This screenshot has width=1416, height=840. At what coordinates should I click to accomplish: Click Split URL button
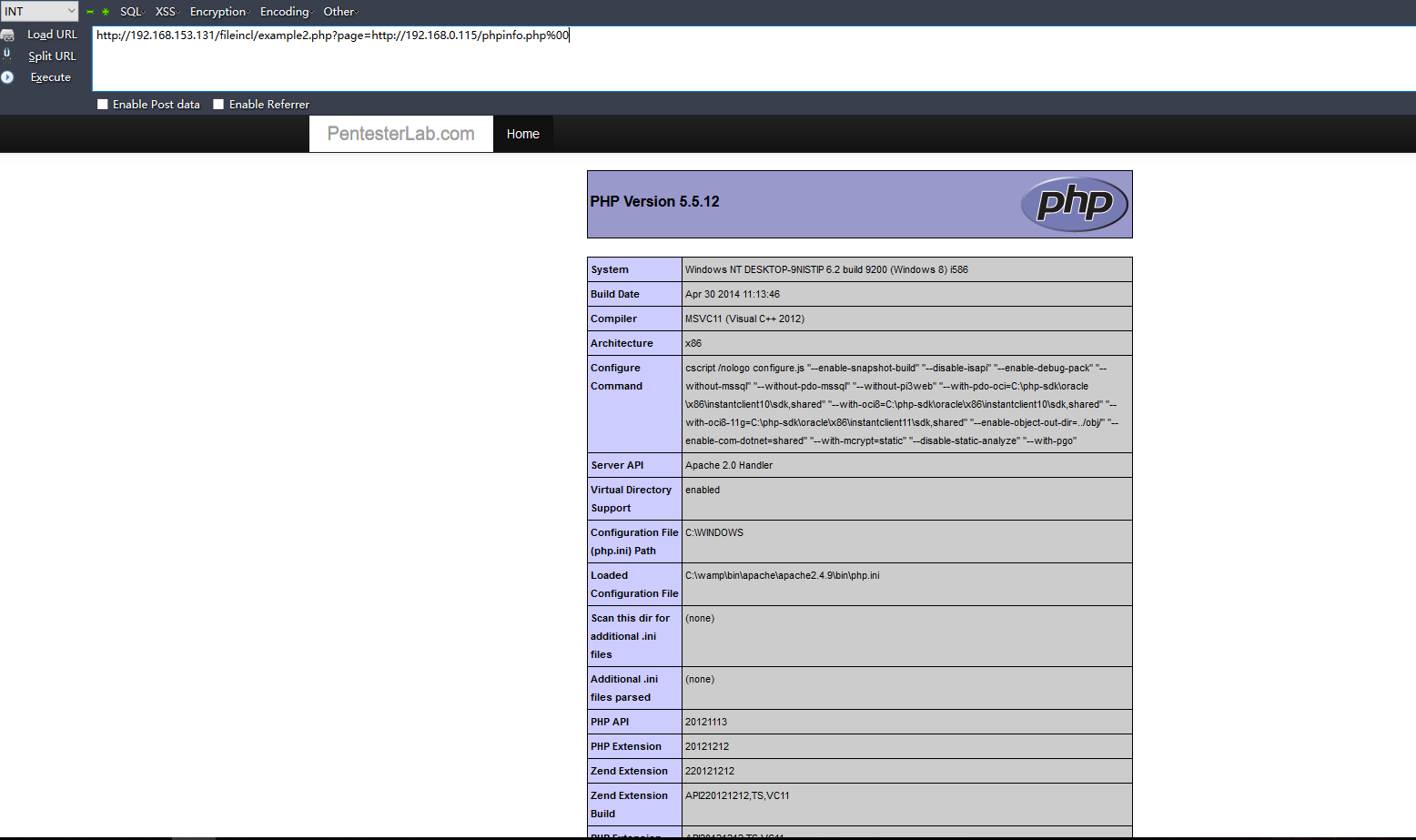coord(52,56)
